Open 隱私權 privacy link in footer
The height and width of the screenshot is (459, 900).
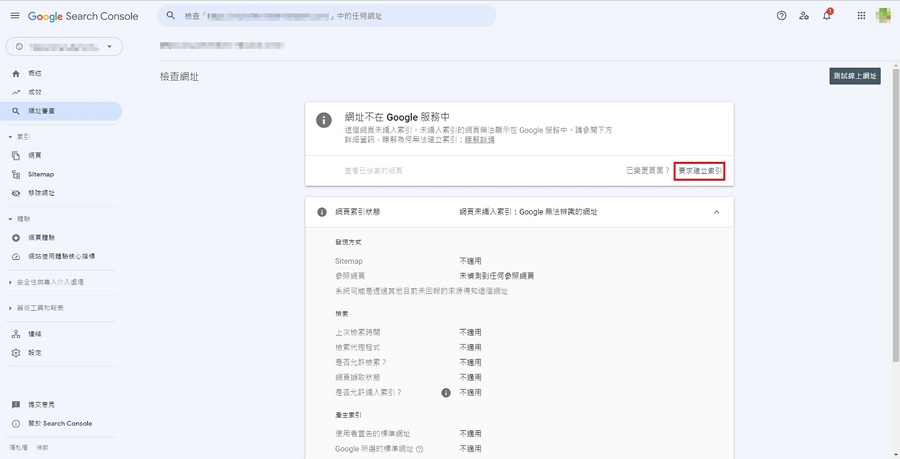coord(18,448)
